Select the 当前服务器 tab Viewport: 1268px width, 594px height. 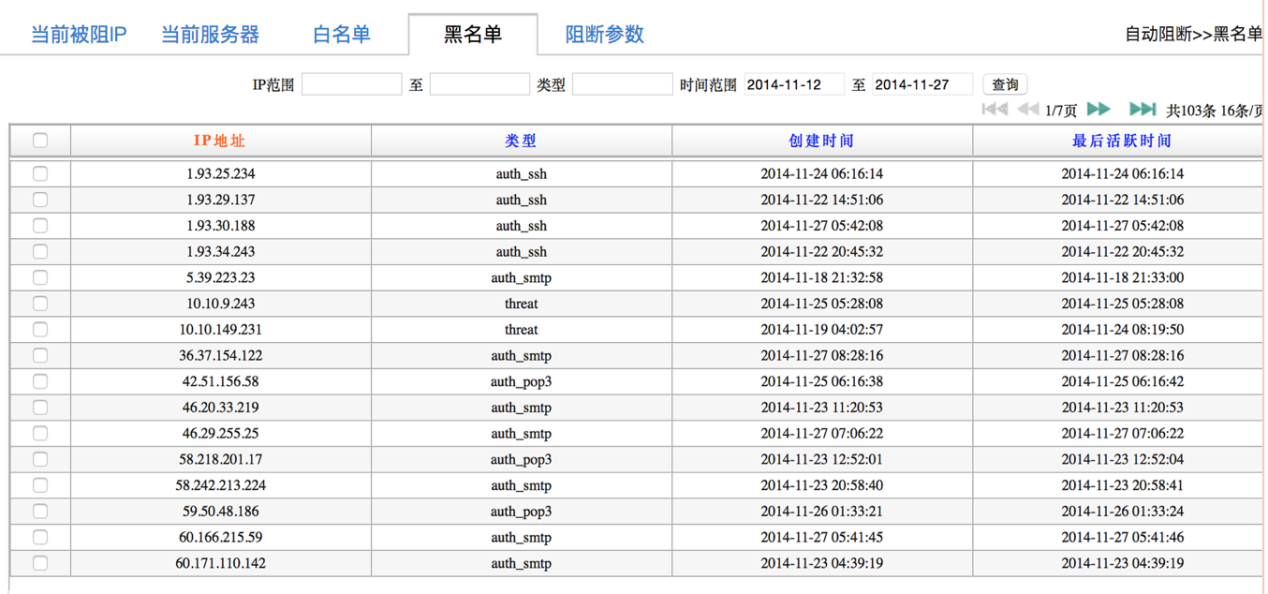pyautogui.click(x=210, y=35)
